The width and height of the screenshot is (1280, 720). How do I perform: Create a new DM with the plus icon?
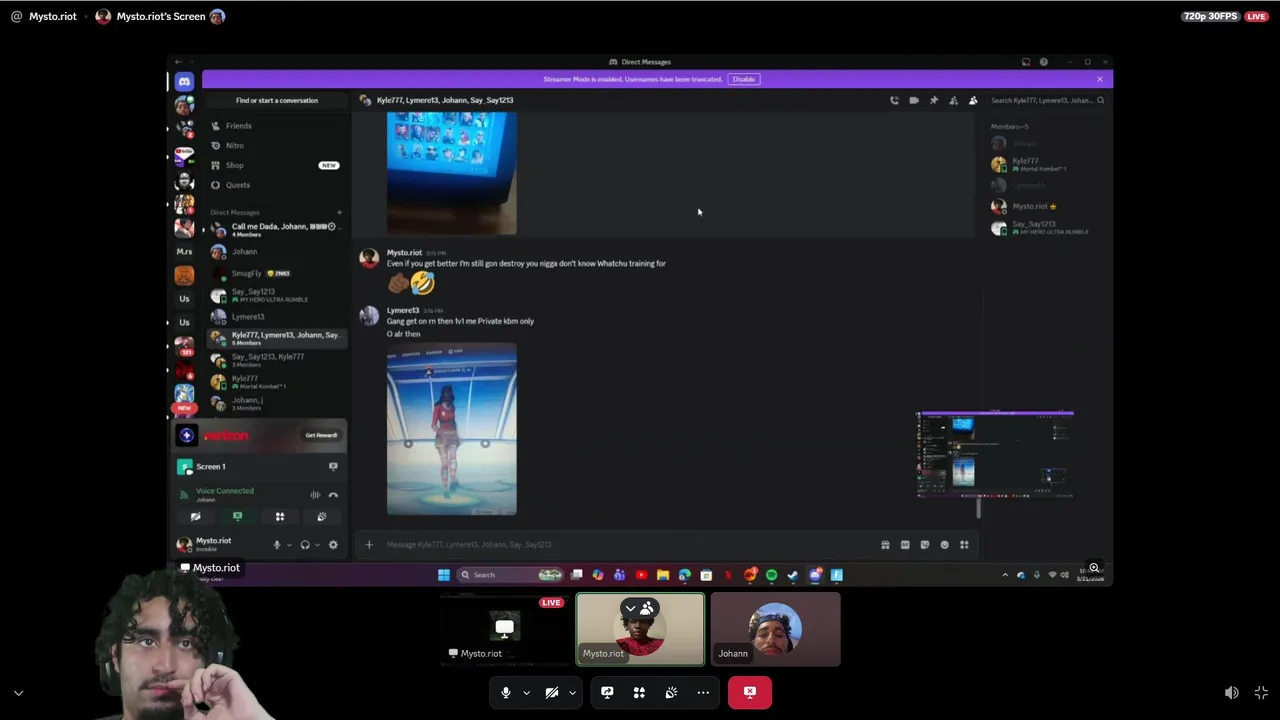(339, 212)
